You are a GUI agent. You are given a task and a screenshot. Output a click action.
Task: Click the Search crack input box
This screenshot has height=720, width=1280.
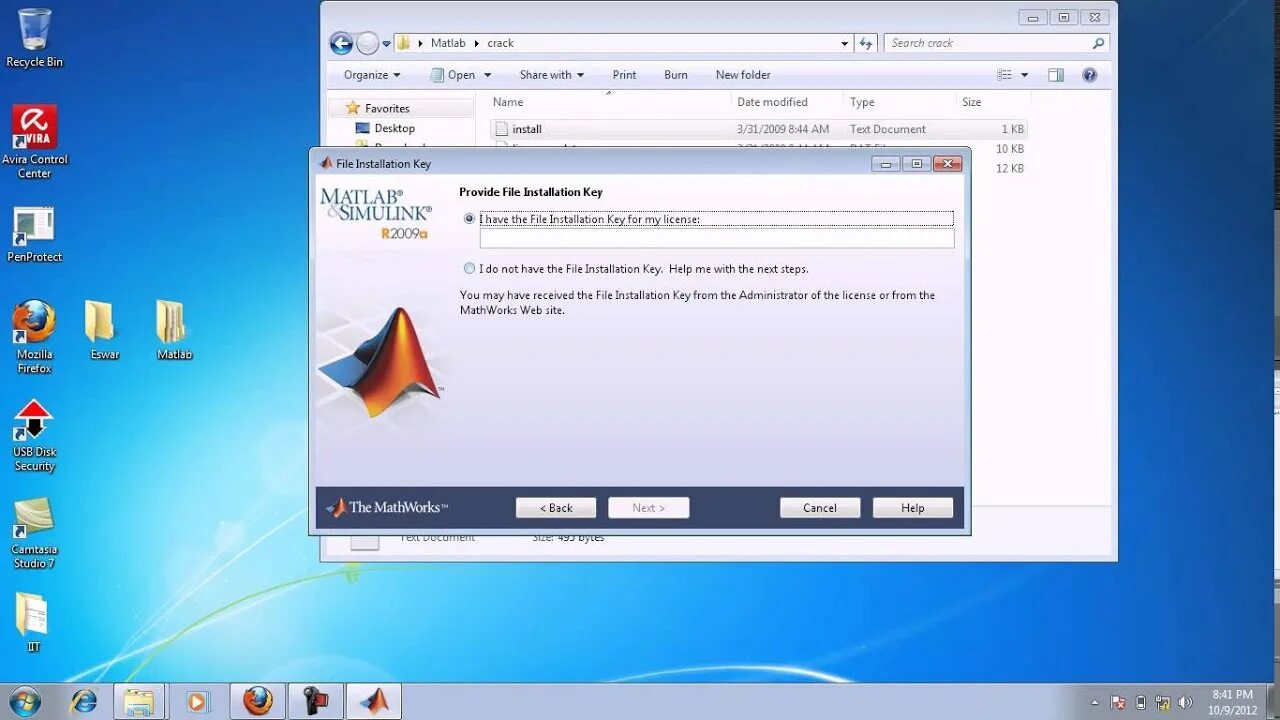click(x=996, y=43)
